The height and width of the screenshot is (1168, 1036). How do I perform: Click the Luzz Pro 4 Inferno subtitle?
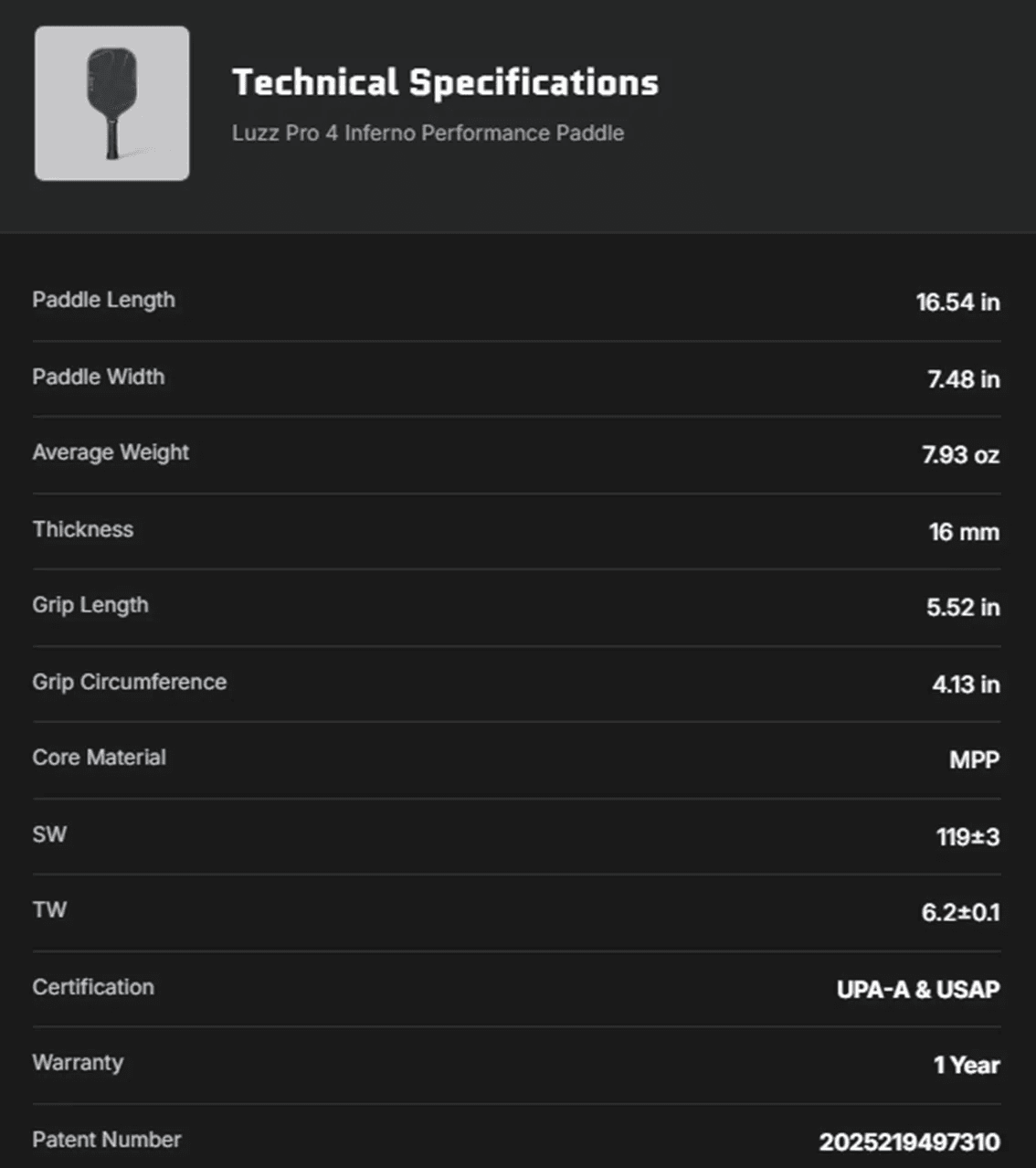click(428, 133)
